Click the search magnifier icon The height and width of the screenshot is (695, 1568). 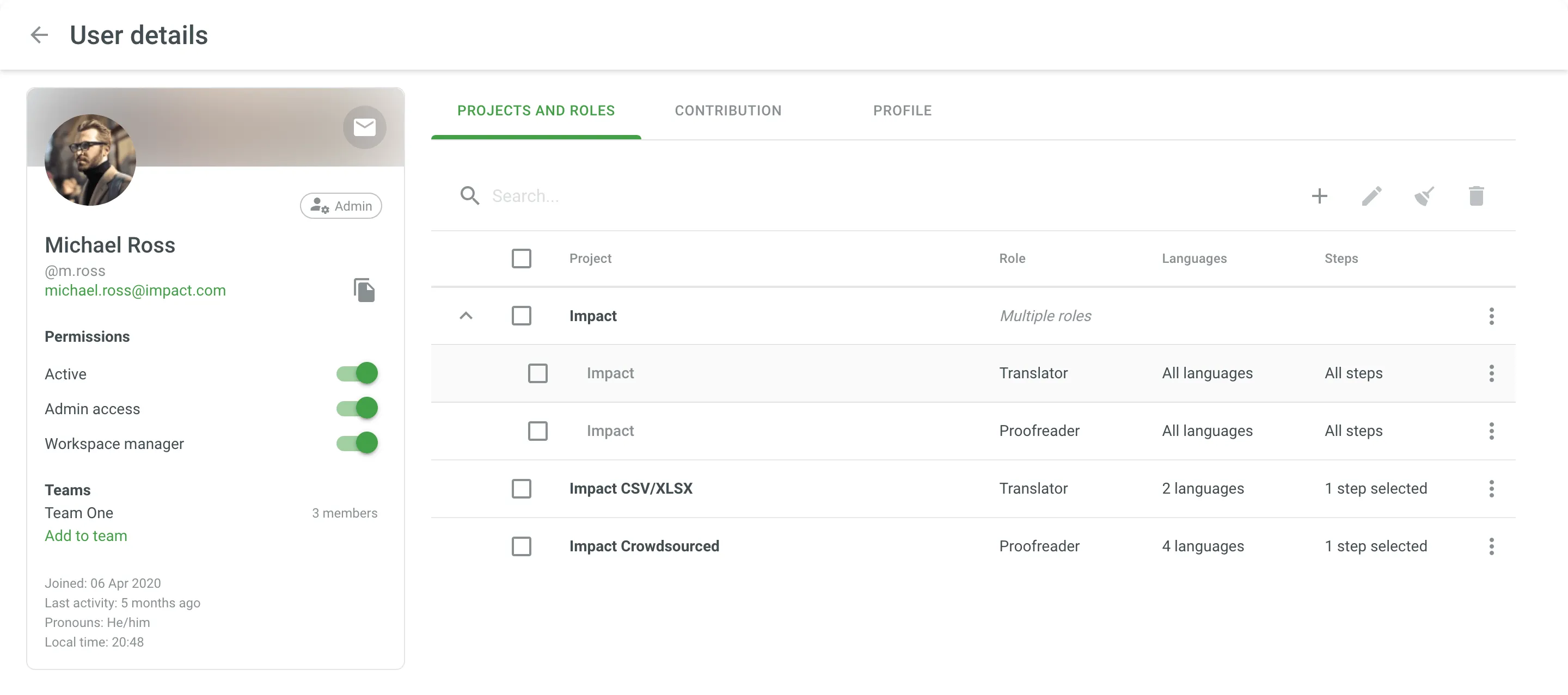(x=469, y=196)
